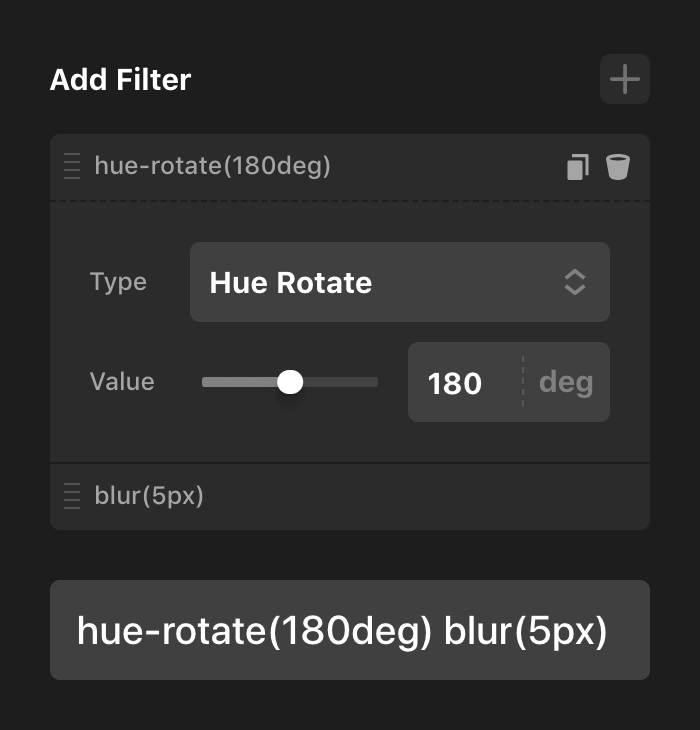Duplicate the hue-rotate filter
The width and height of the screenshot is (700, 730).
coord(577,167)
